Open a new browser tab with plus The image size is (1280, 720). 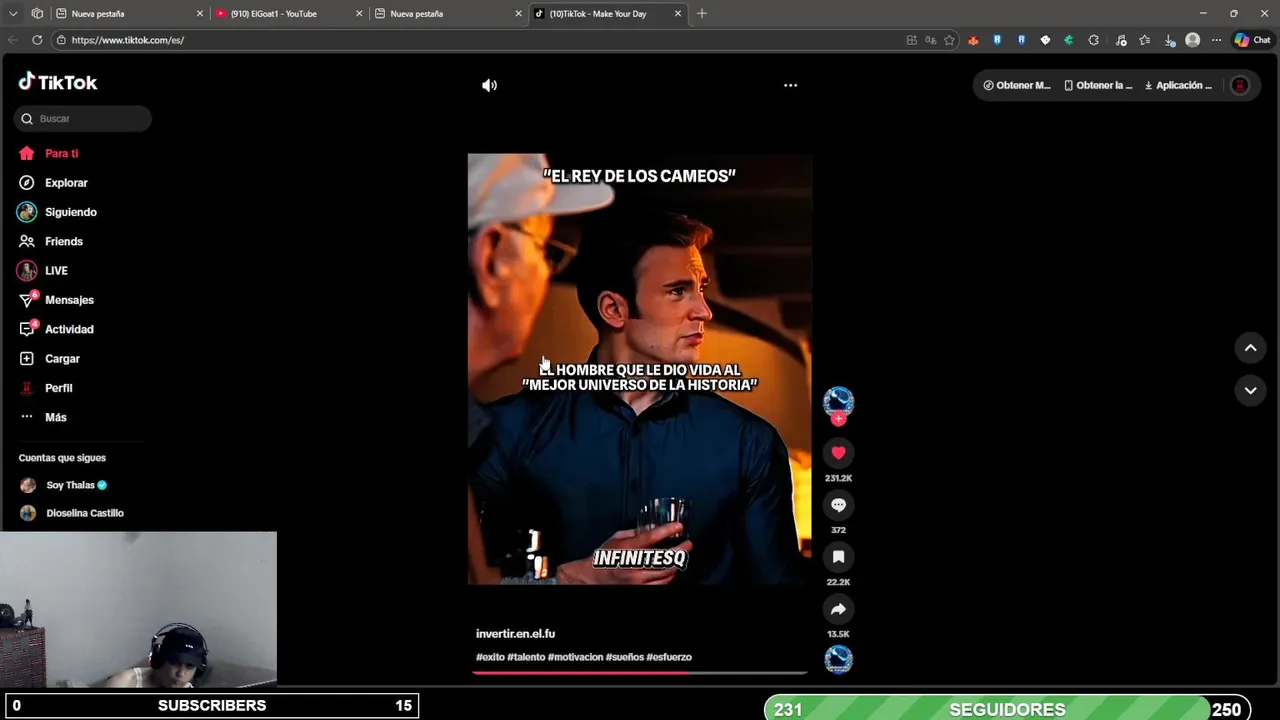tap(701, 14)
